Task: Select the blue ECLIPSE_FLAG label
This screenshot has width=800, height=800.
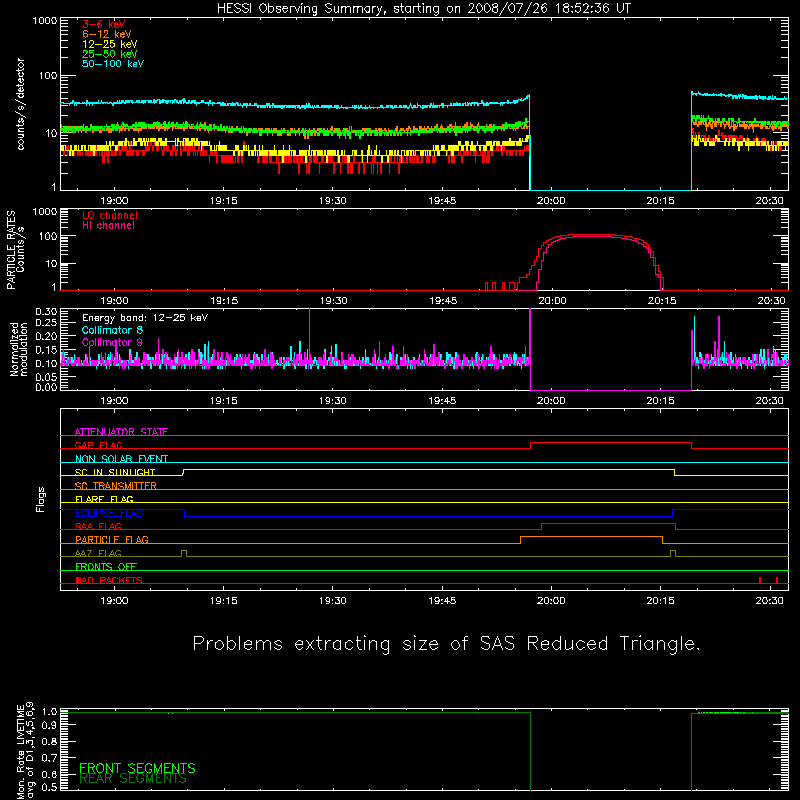Action: 109,513
